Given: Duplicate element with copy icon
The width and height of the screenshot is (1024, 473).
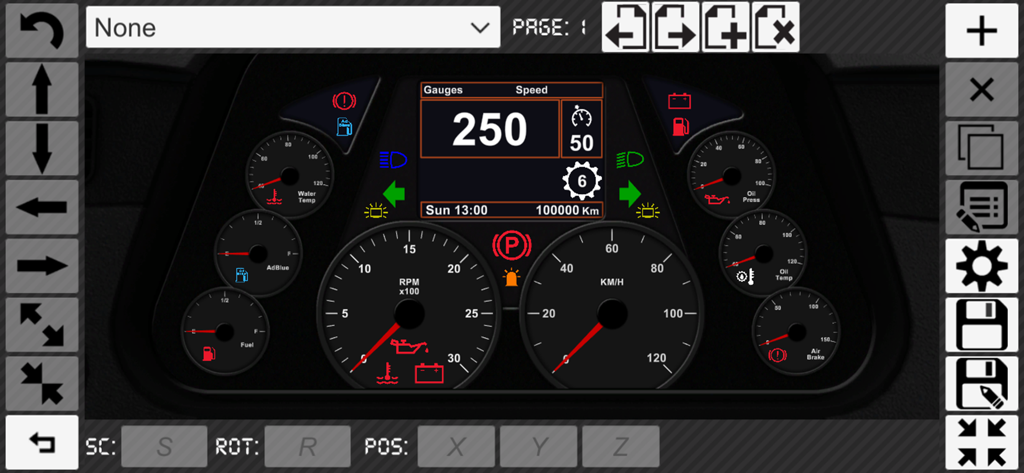Looking at the screenshot, I should click(x=982, y=148).
